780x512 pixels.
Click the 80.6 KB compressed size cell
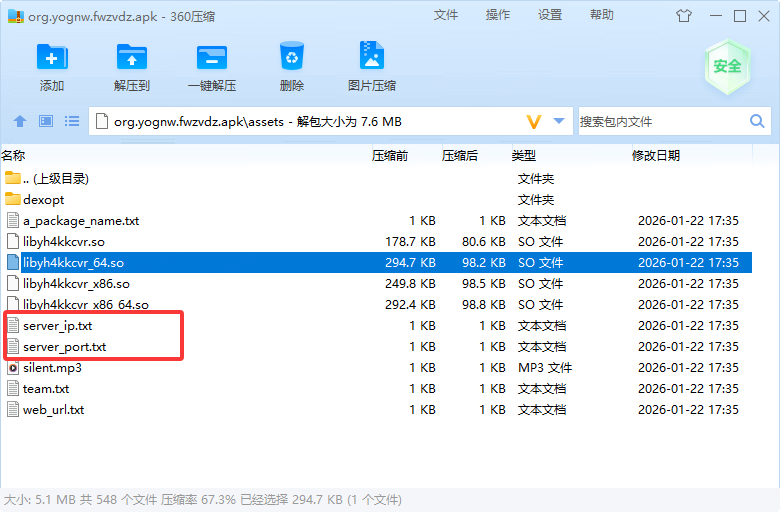click(x=484, y=242)
